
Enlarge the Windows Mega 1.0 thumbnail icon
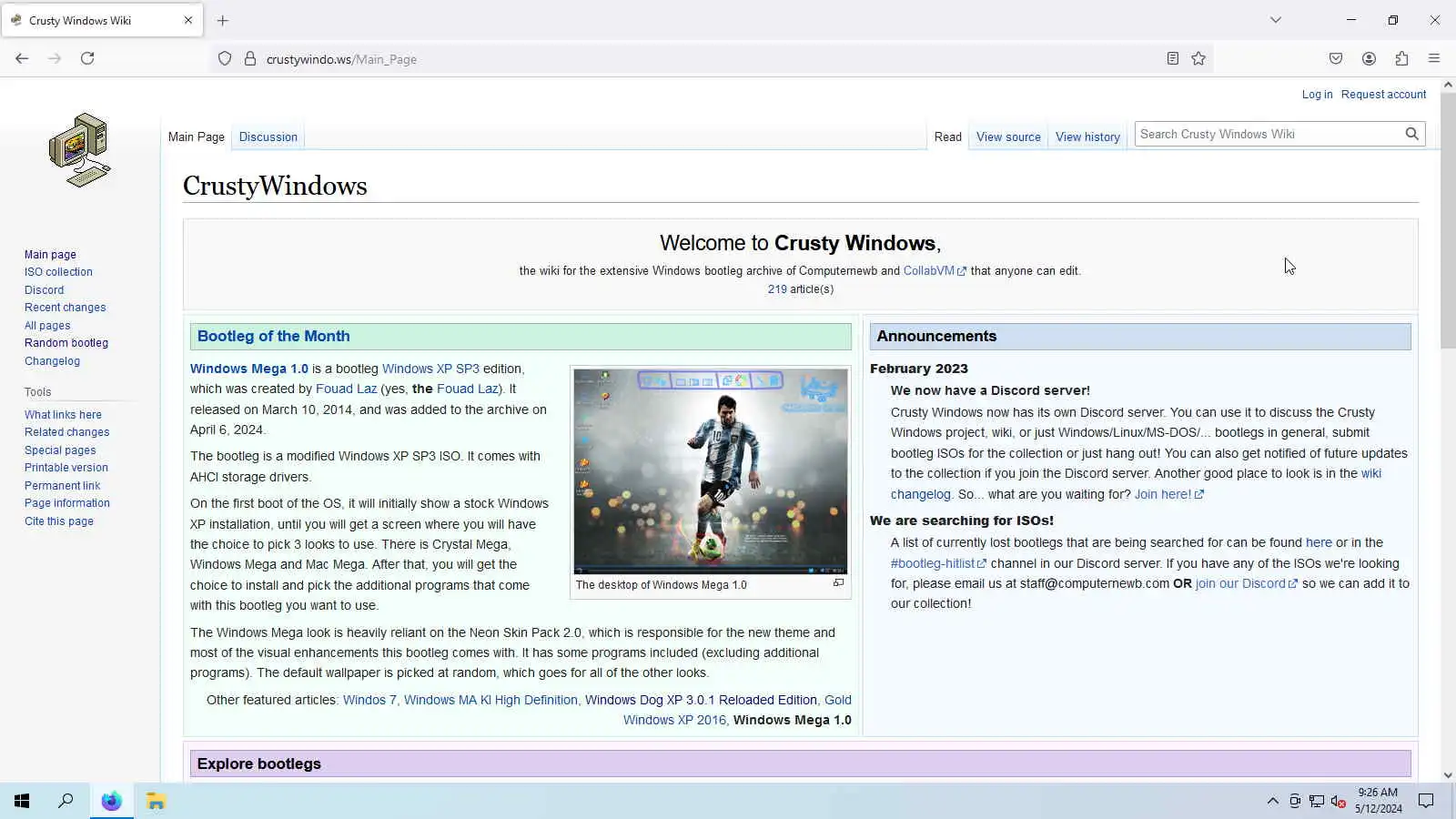(839, 583)
